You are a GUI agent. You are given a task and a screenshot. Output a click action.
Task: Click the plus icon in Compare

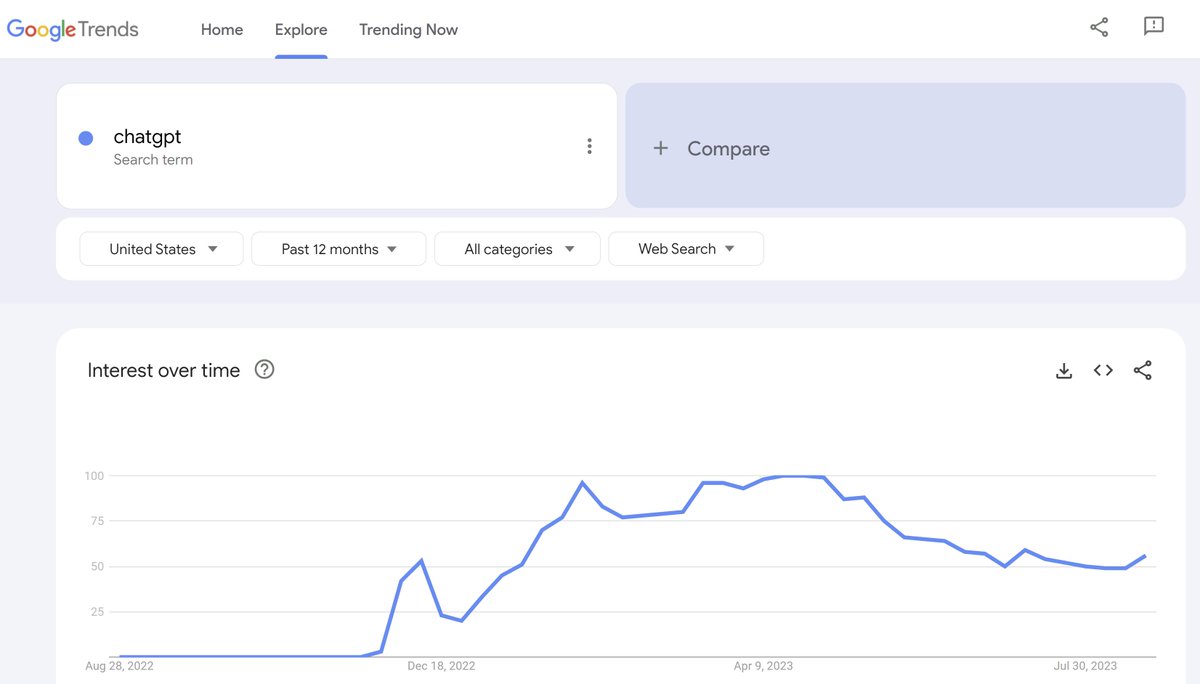coord(660,148)
